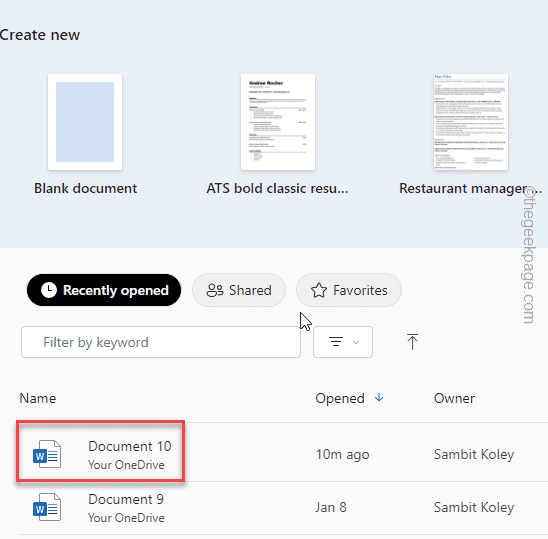Image resolution: width=548 pixels, height=539 pixels.
Task: Click the people icon on Shared tab
Action: 215,290
